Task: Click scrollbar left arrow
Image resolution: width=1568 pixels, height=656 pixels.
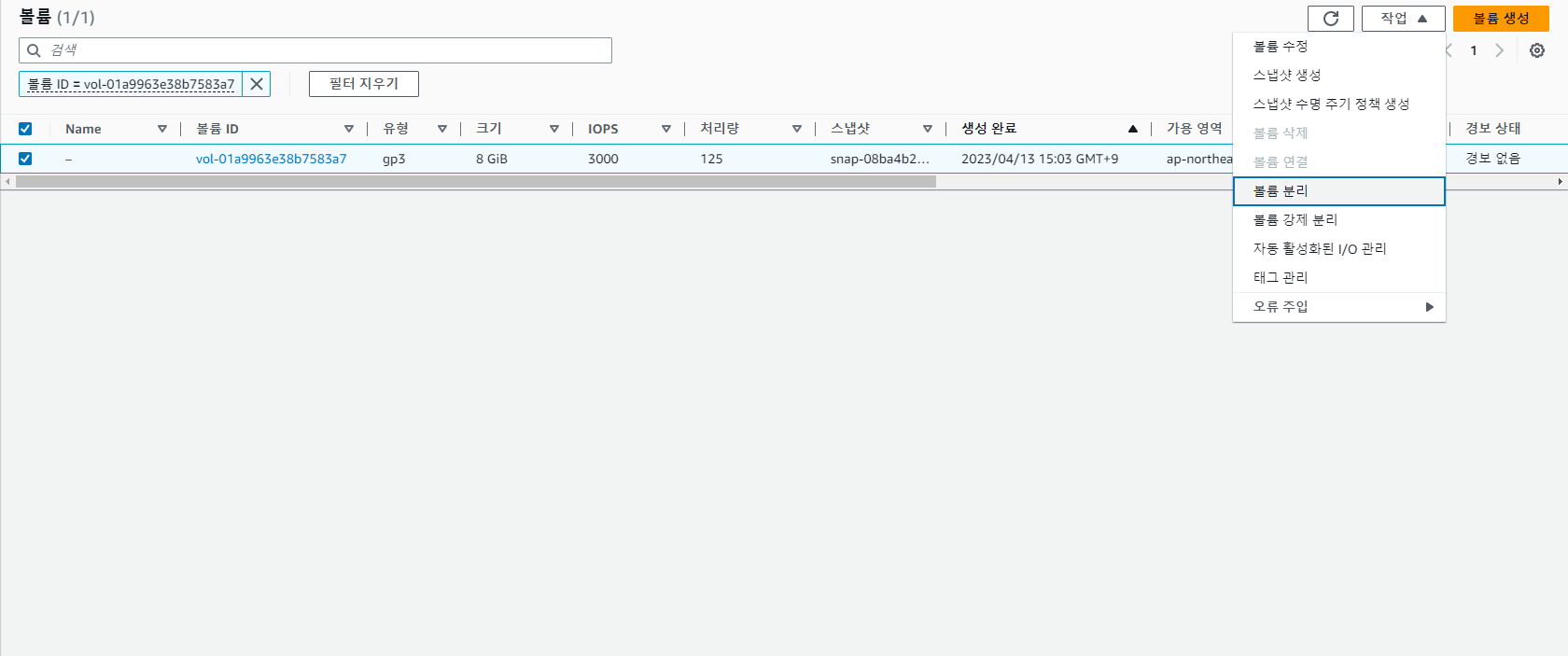Action: tap(7, 182)
